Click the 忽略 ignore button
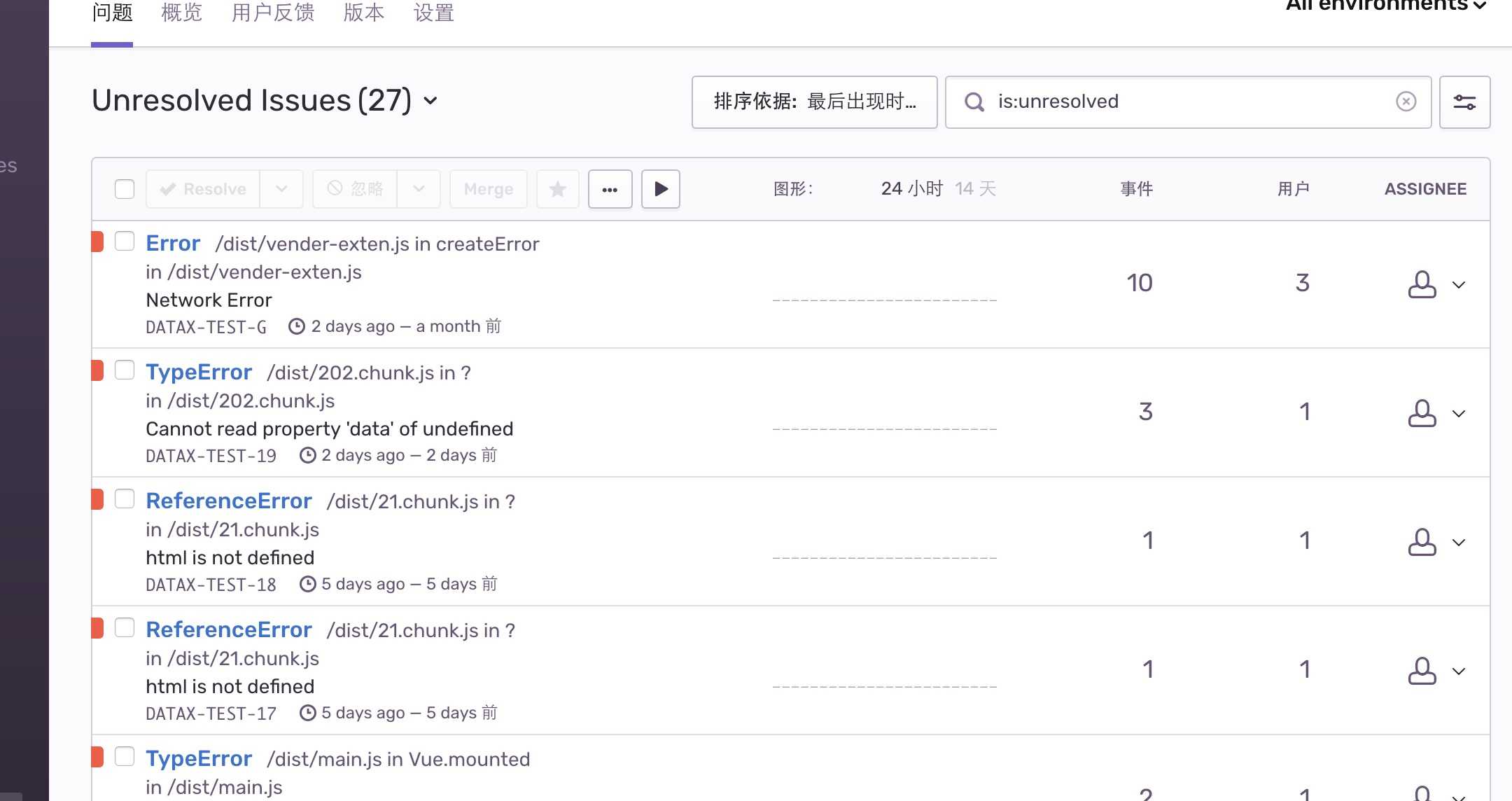The image size is (1512, 801). tap(355, 189)
